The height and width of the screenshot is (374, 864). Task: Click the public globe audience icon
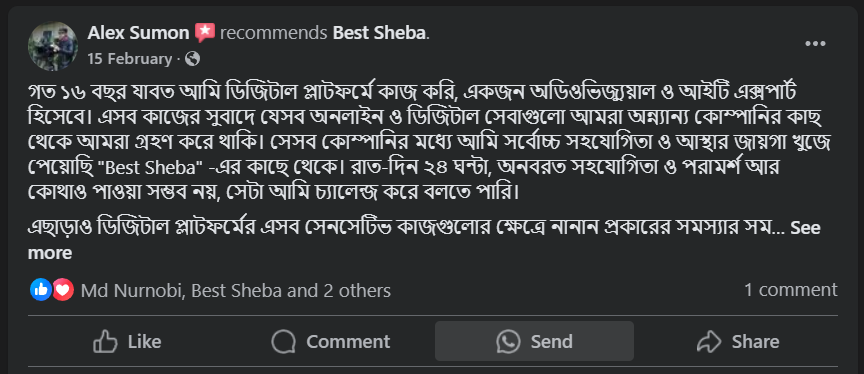tap(192, 59)
